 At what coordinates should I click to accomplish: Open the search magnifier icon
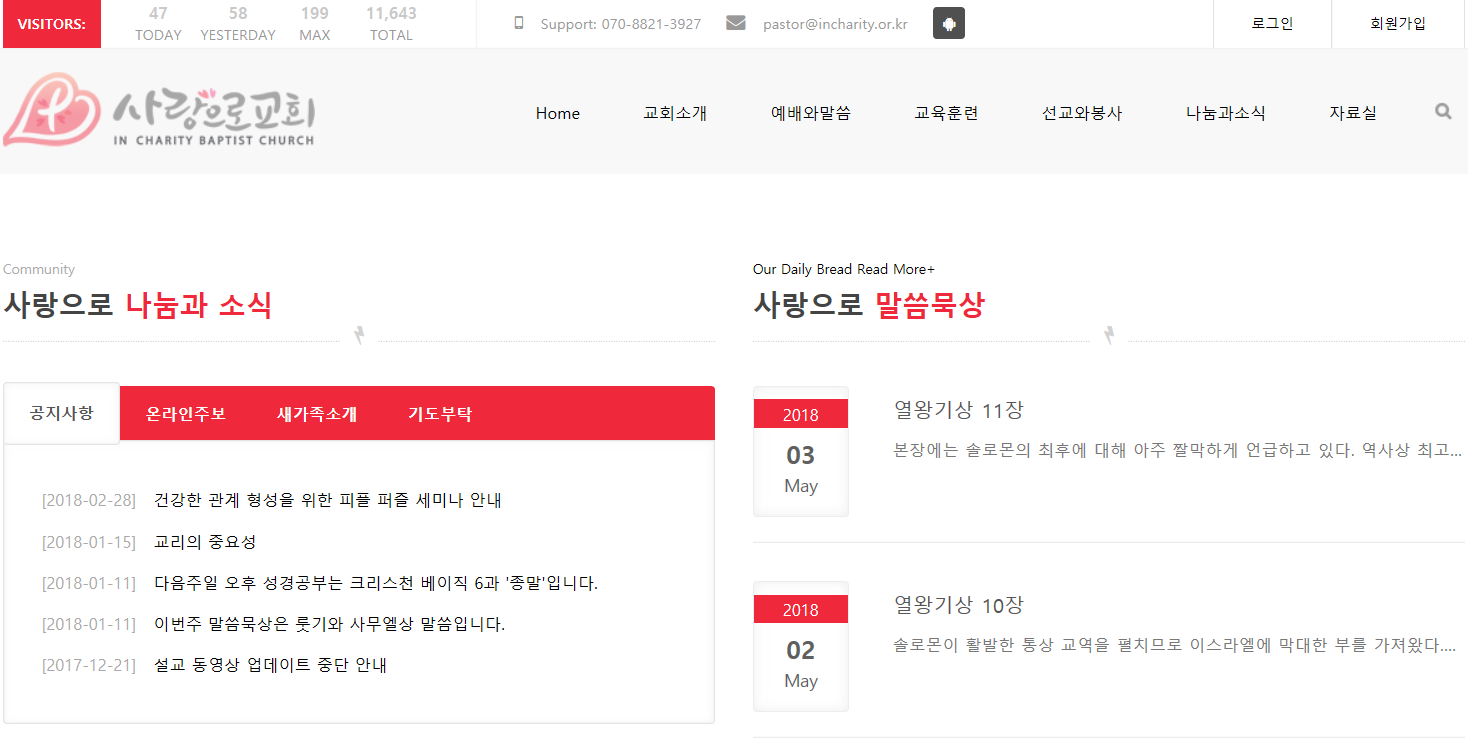point(1442,112)
